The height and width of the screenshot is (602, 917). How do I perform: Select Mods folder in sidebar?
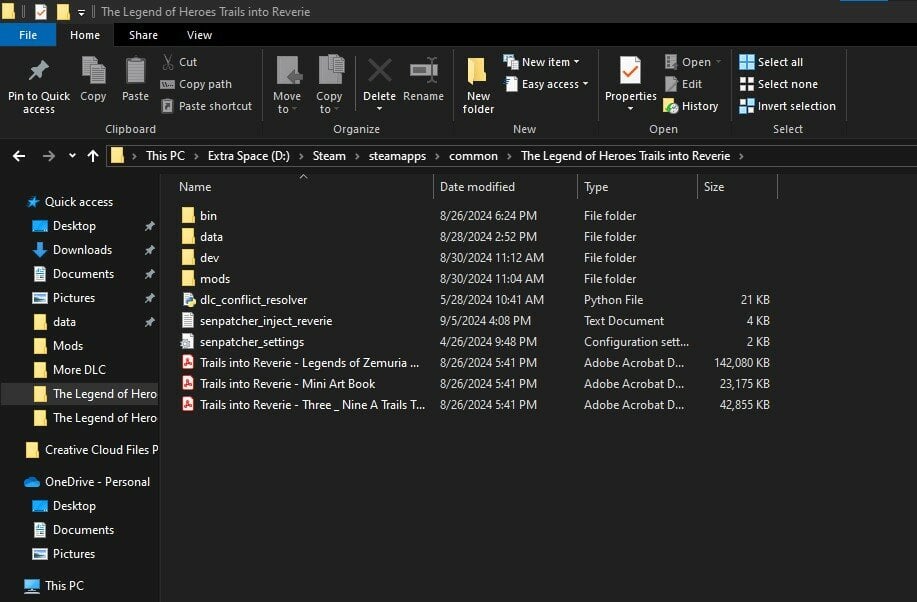pyautogui.click(x=68, y=346)
